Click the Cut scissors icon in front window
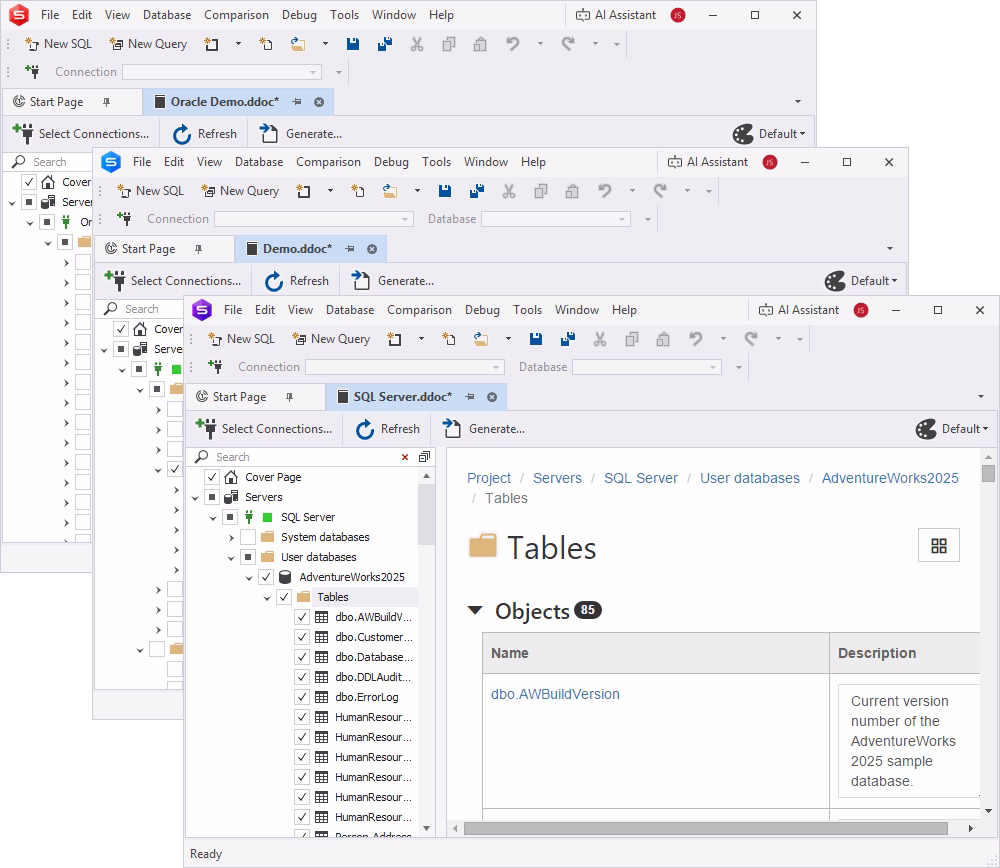1000x868 pixels. (x=599, y=339)
